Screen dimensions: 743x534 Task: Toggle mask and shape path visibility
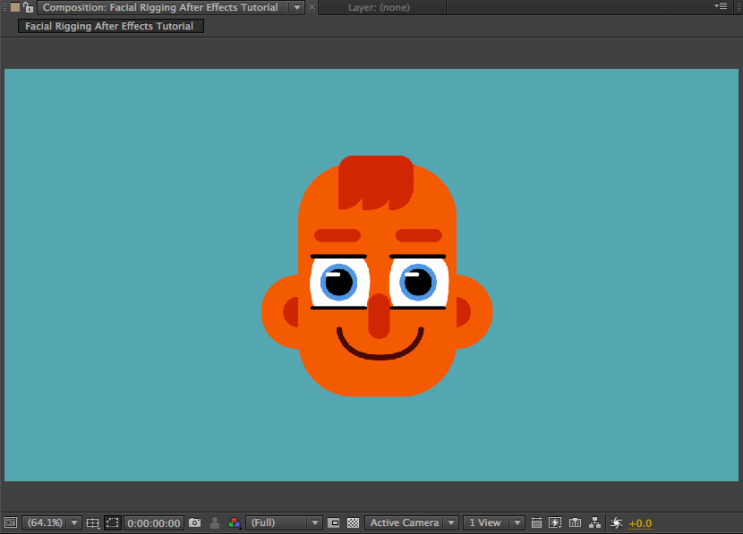(112, 523)
